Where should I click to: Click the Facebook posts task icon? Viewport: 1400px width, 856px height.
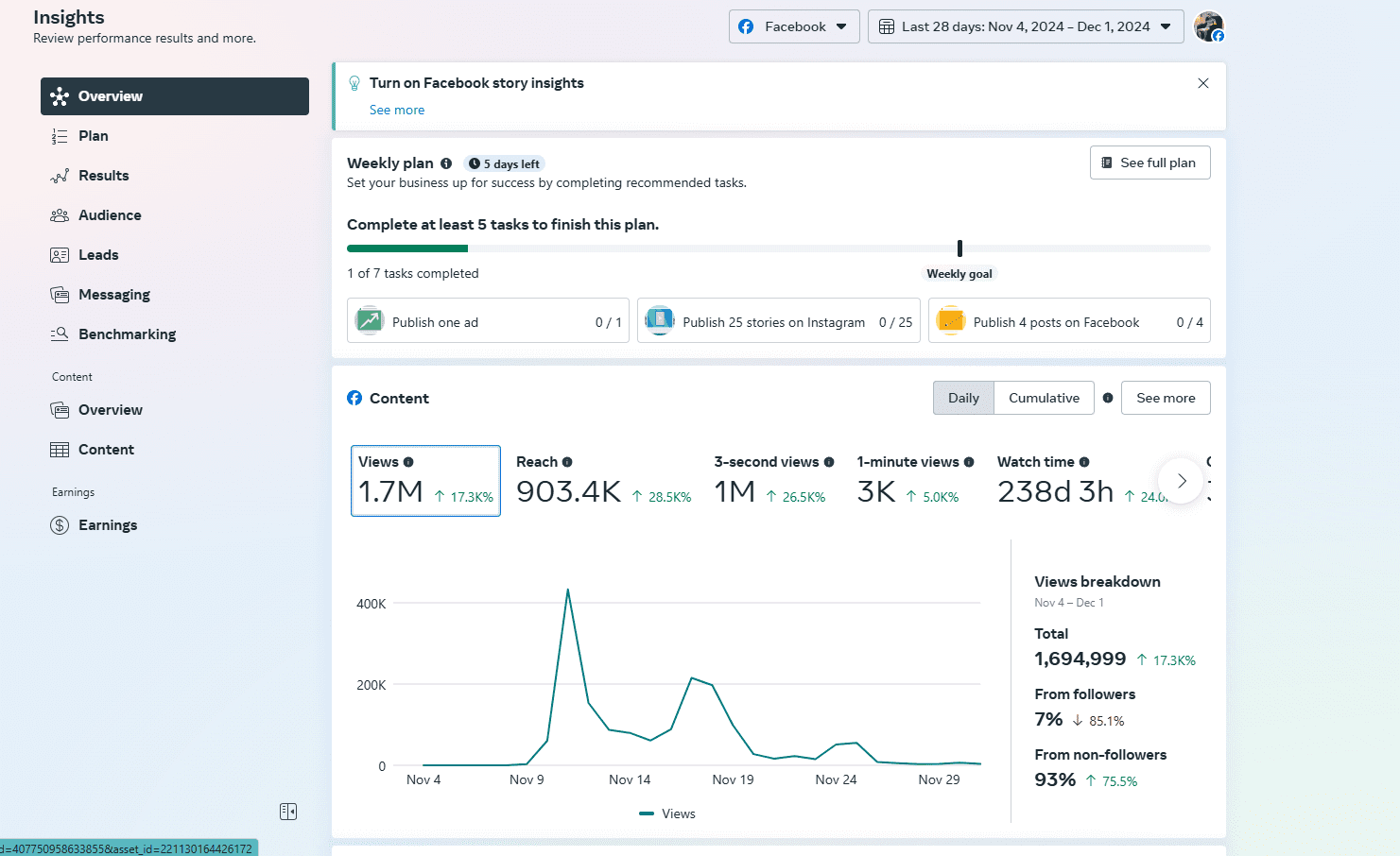tap(950, 321)
